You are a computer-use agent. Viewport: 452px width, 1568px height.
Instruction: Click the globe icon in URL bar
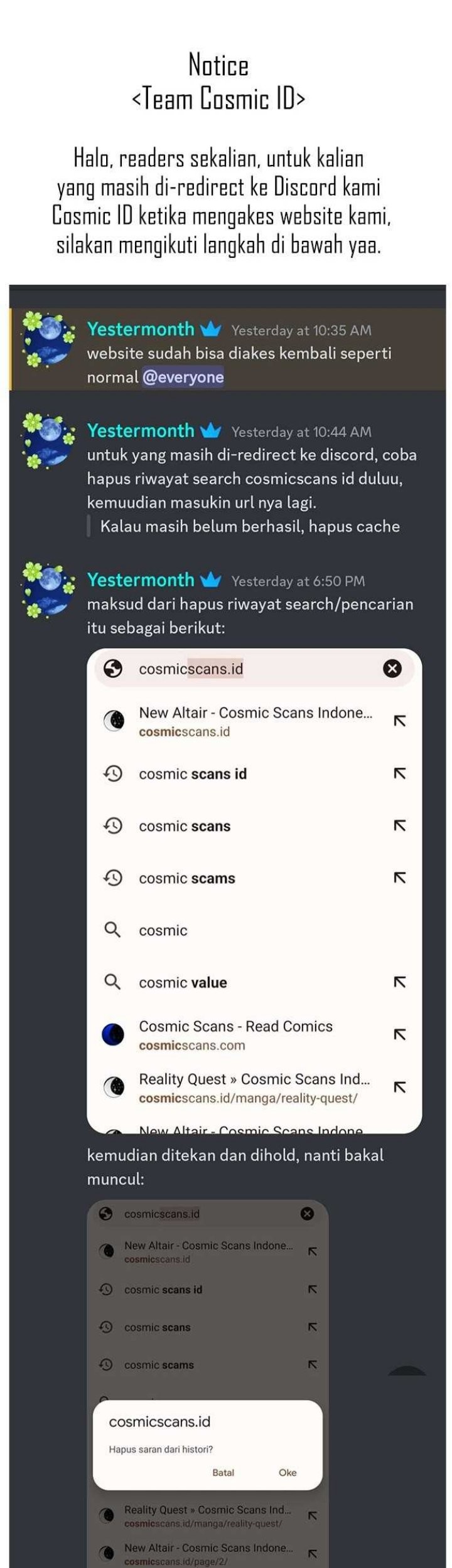(x=112, y=669)
